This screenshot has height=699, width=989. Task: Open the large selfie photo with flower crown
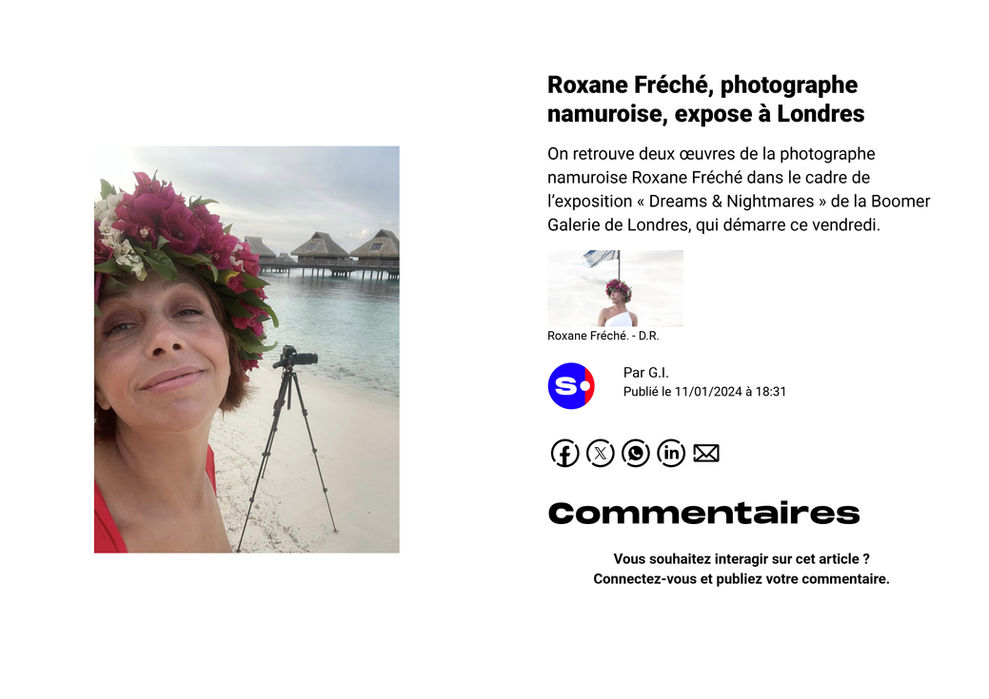[x=247, y=350]
